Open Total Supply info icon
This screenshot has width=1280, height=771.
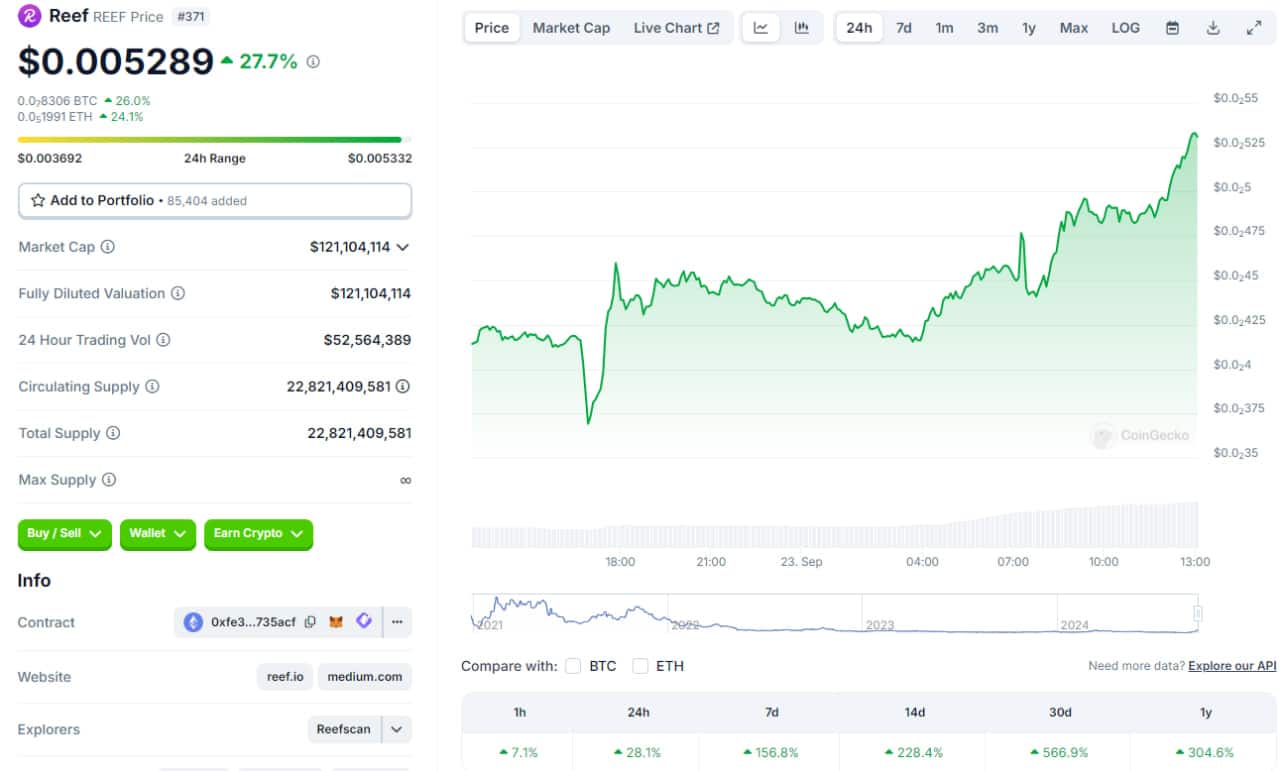tap(113, 433)
